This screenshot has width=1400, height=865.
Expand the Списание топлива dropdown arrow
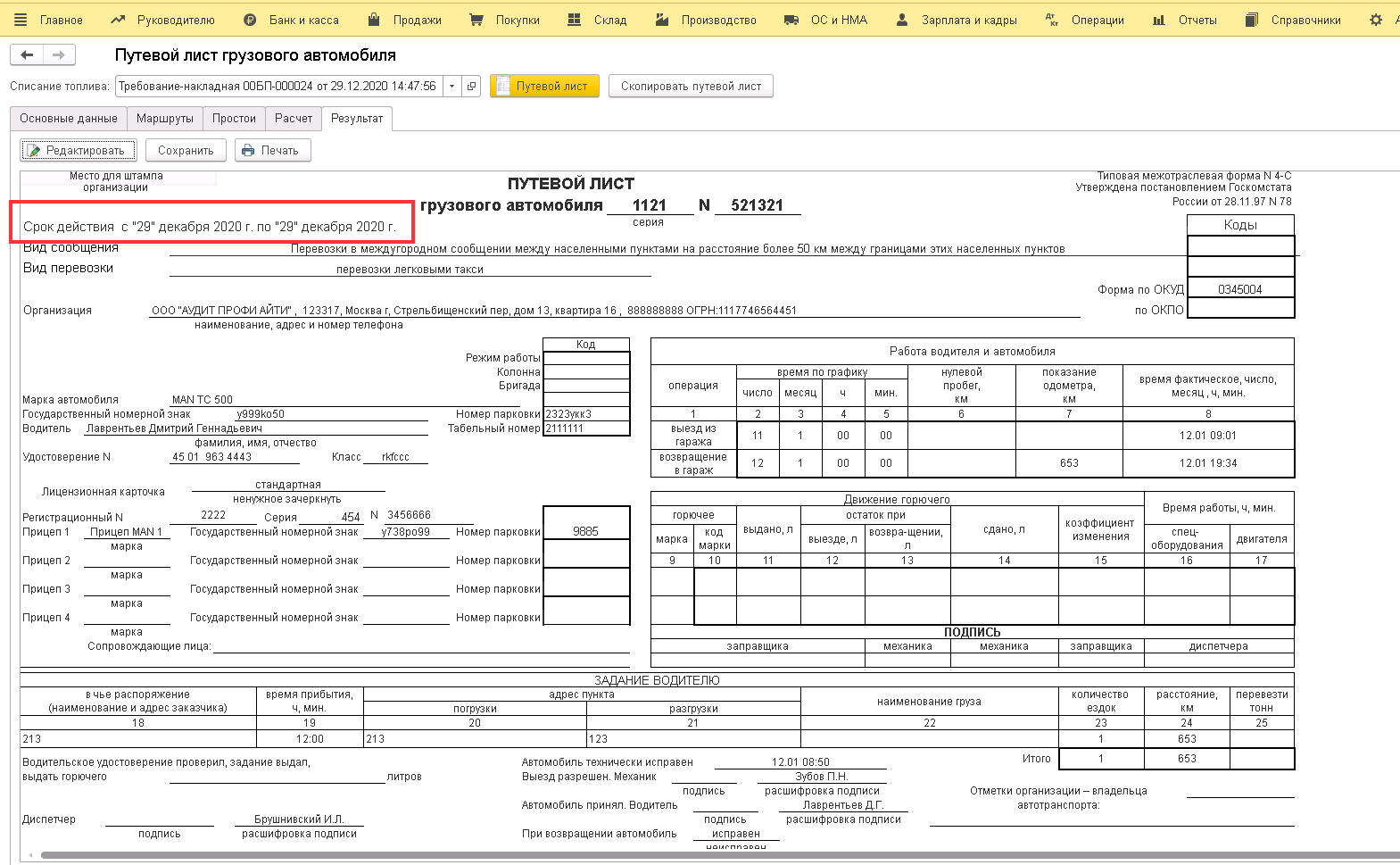452,87
